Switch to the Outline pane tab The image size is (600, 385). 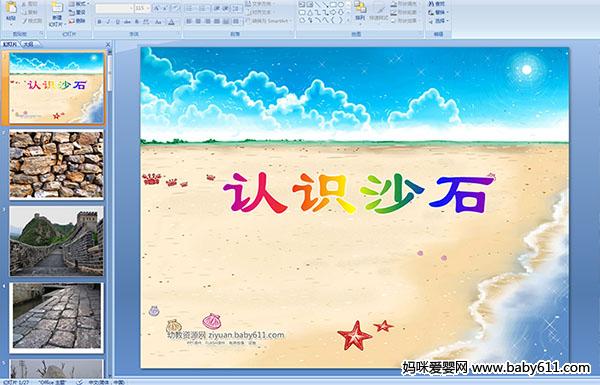pos(28,44)
